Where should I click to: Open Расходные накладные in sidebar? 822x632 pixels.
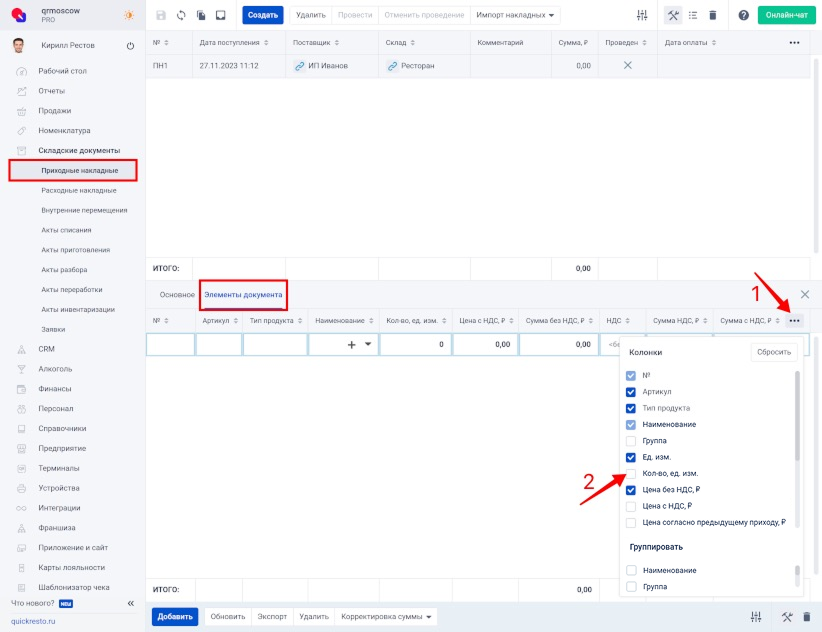click(79, 190)
